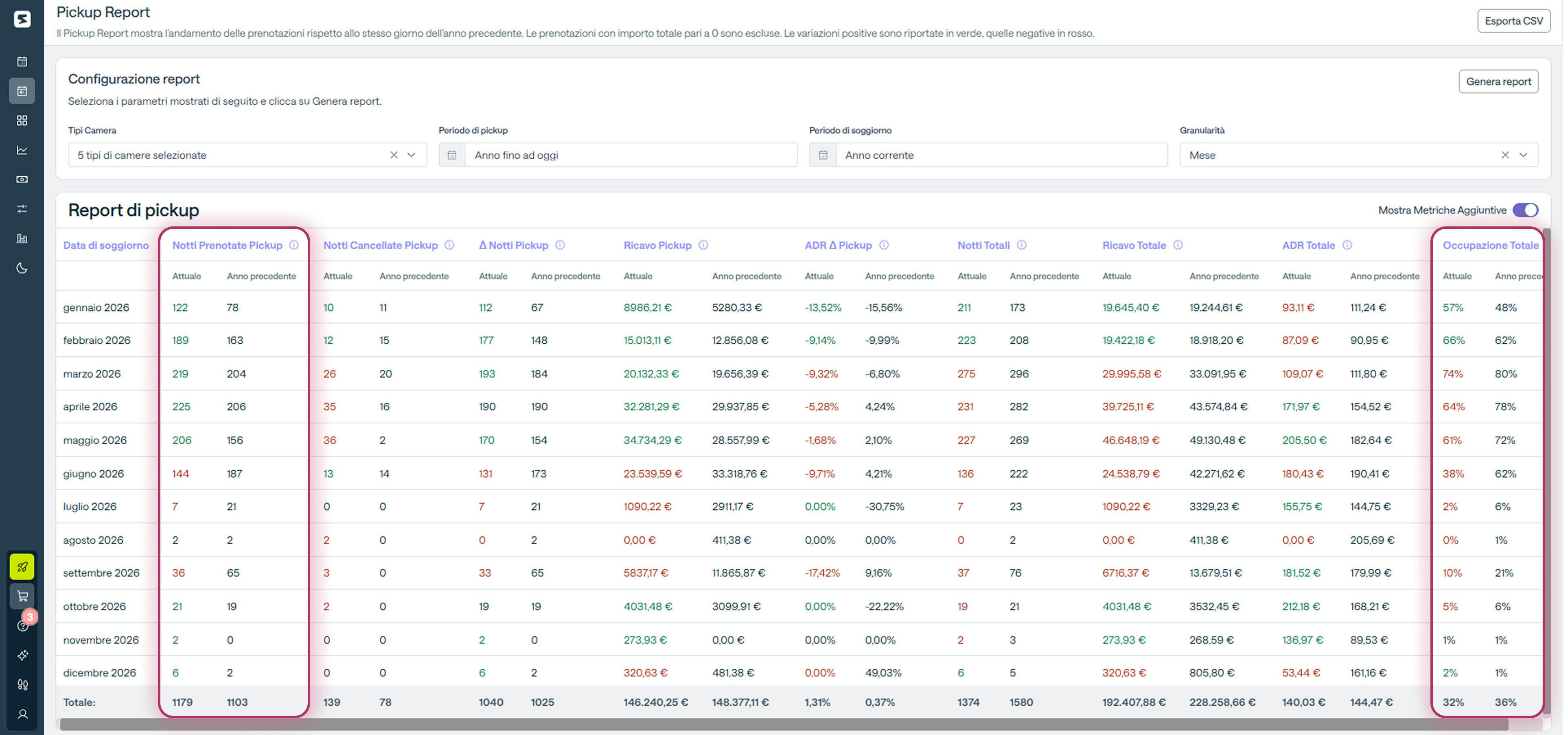Click the dashboard grid icon
The image size is (1568, 735).
point(22,121)
